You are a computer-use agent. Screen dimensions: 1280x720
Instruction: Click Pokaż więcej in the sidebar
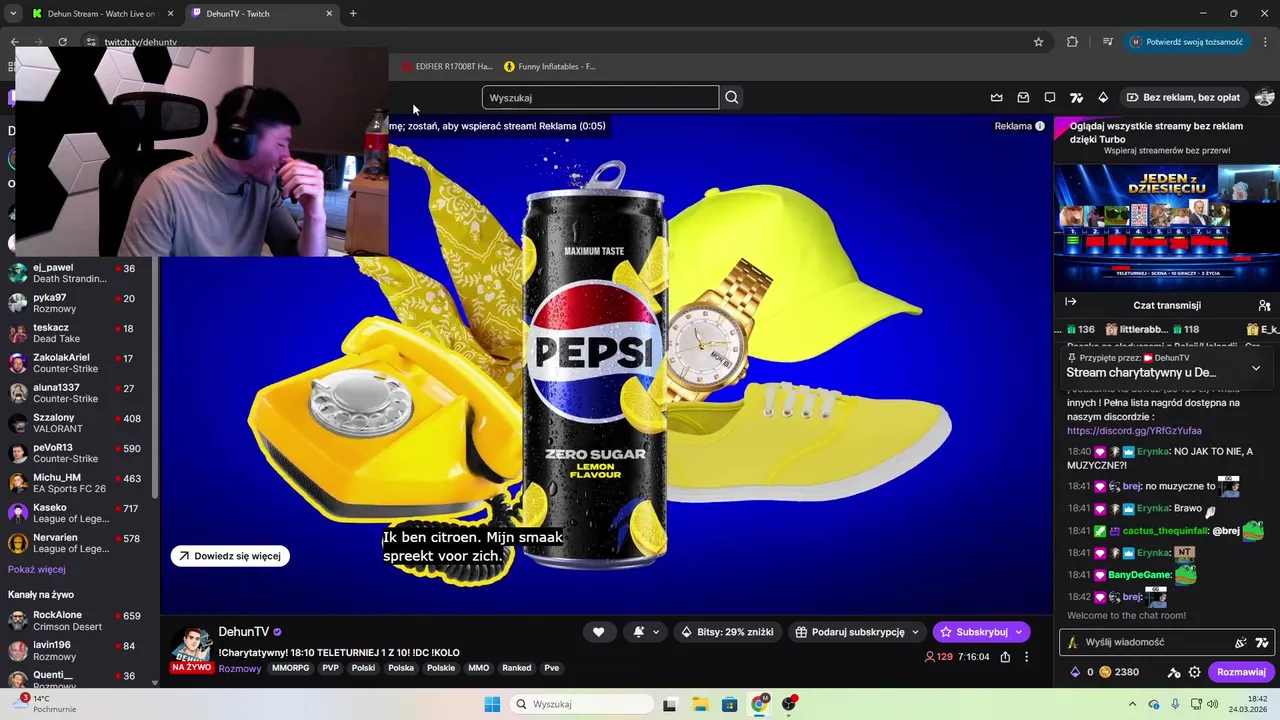37,569
